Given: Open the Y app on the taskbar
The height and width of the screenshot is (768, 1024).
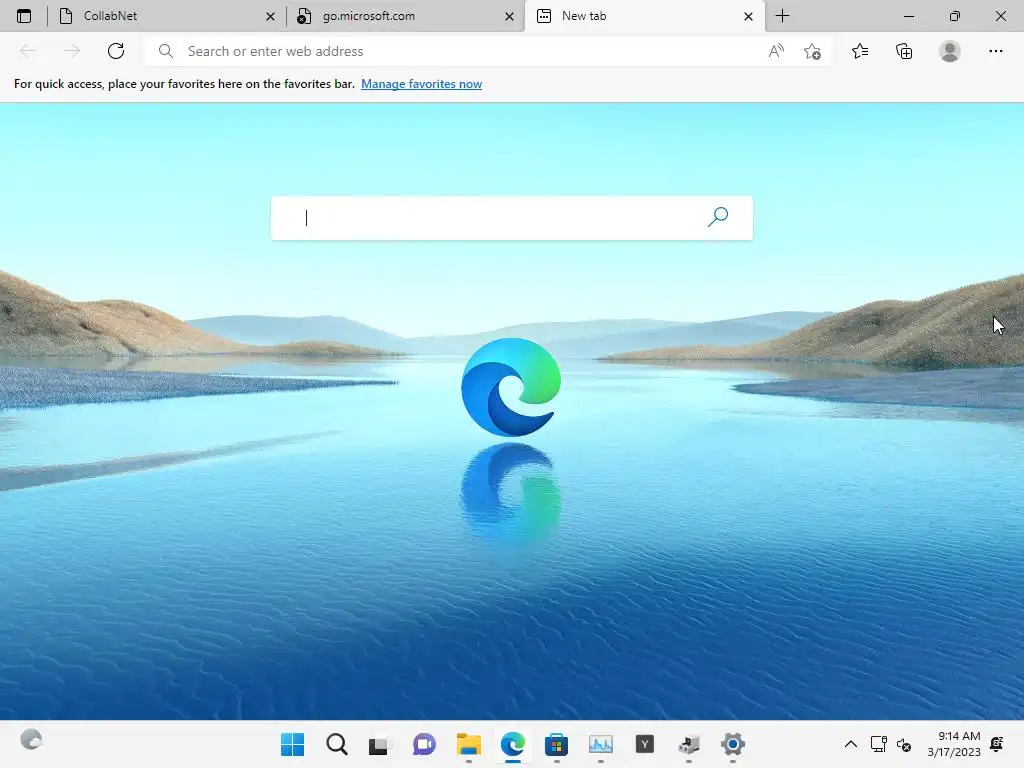Looking at the screenshot, I should 645,744.
